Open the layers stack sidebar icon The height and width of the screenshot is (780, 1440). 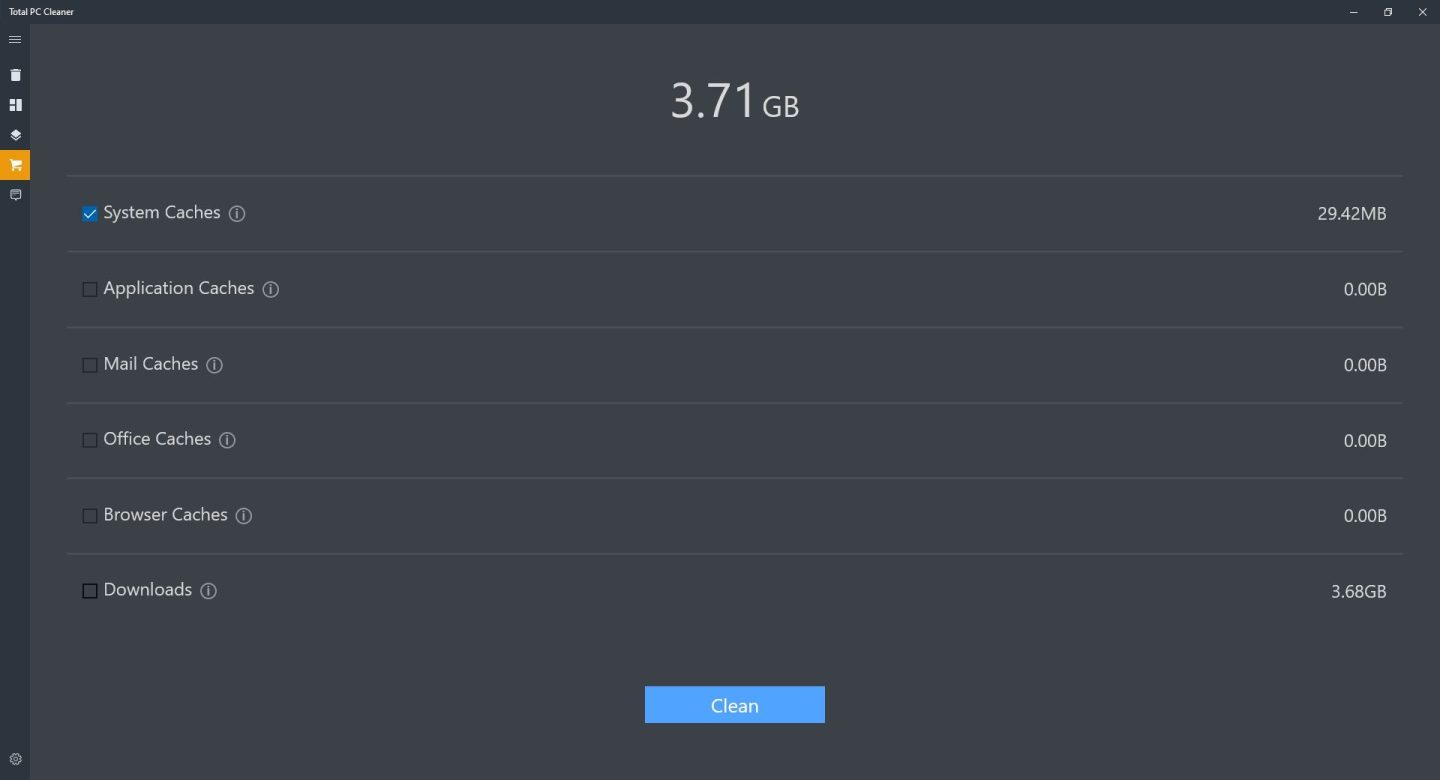coord(15,135)
